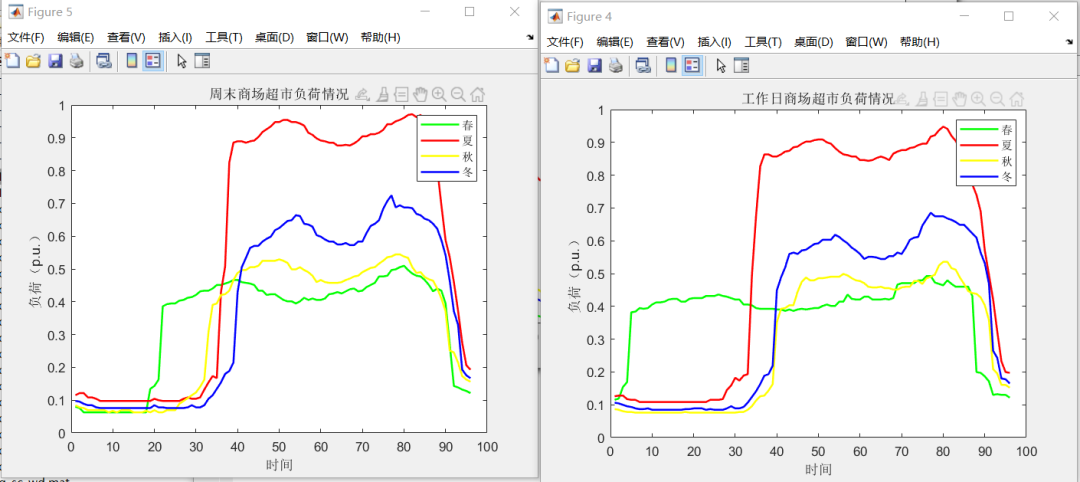Viewport: 1080px width, 482px height.
Task: Select zoom in magnifier above Figure 4 axes
Action: tap(978, 99)
